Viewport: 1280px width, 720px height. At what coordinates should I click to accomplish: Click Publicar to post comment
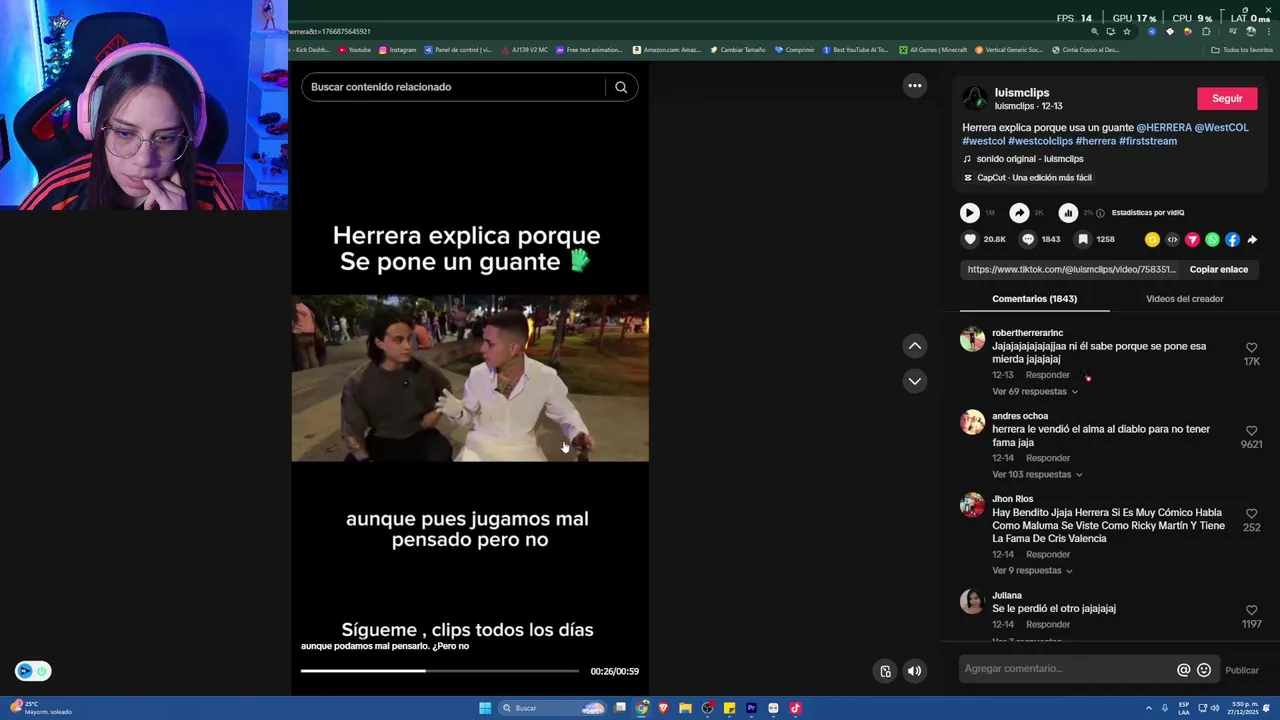(x=1241, y=670)
